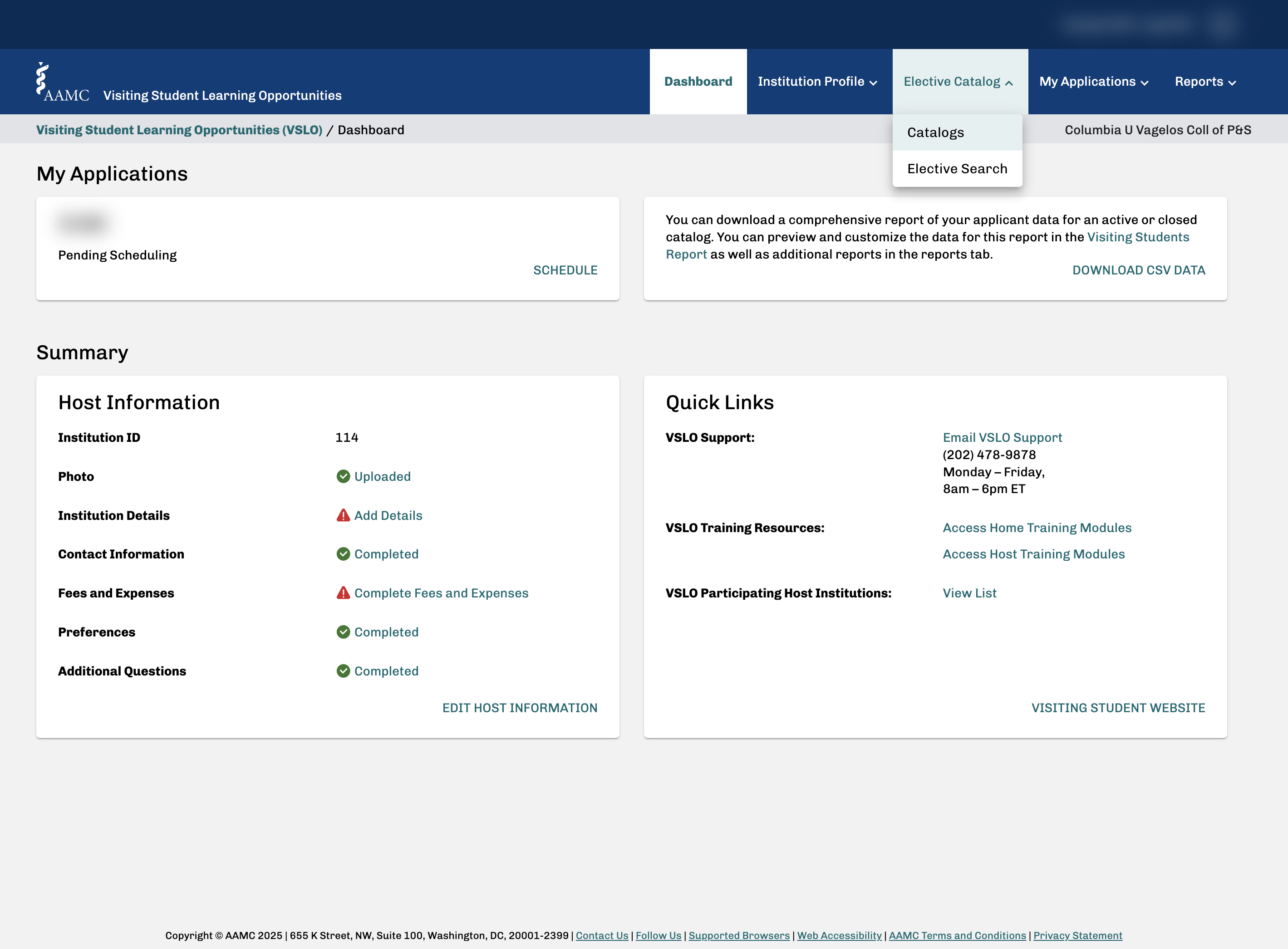This screenshot has height=949, width=1288.
Task: Click Email VSLO Support link
Action: click(1003, 438)
